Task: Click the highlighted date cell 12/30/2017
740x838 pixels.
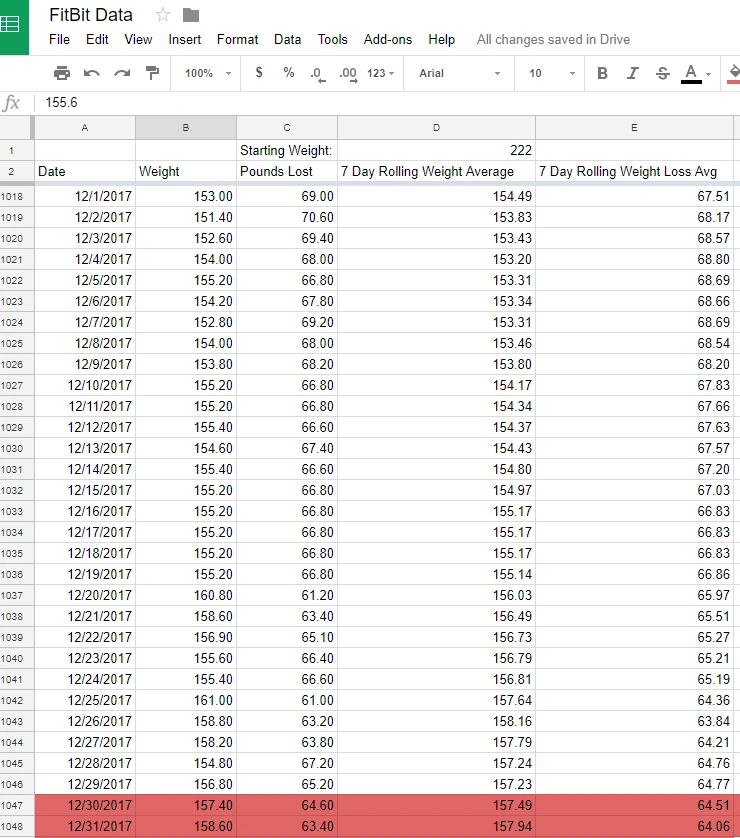Action: click(84, 805)
